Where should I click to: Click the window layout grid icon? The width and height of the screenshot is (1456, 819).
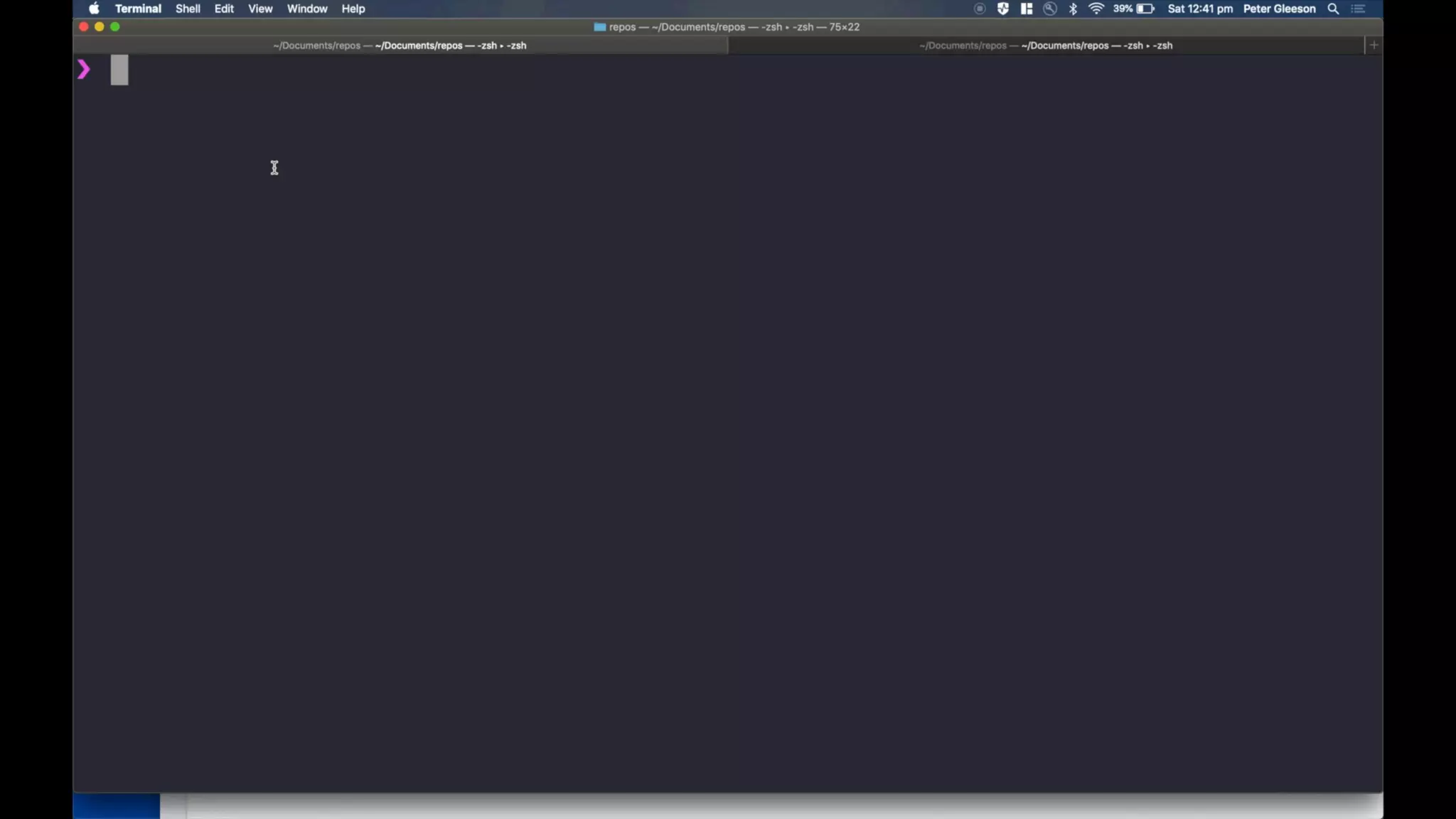coord(1026,9)
